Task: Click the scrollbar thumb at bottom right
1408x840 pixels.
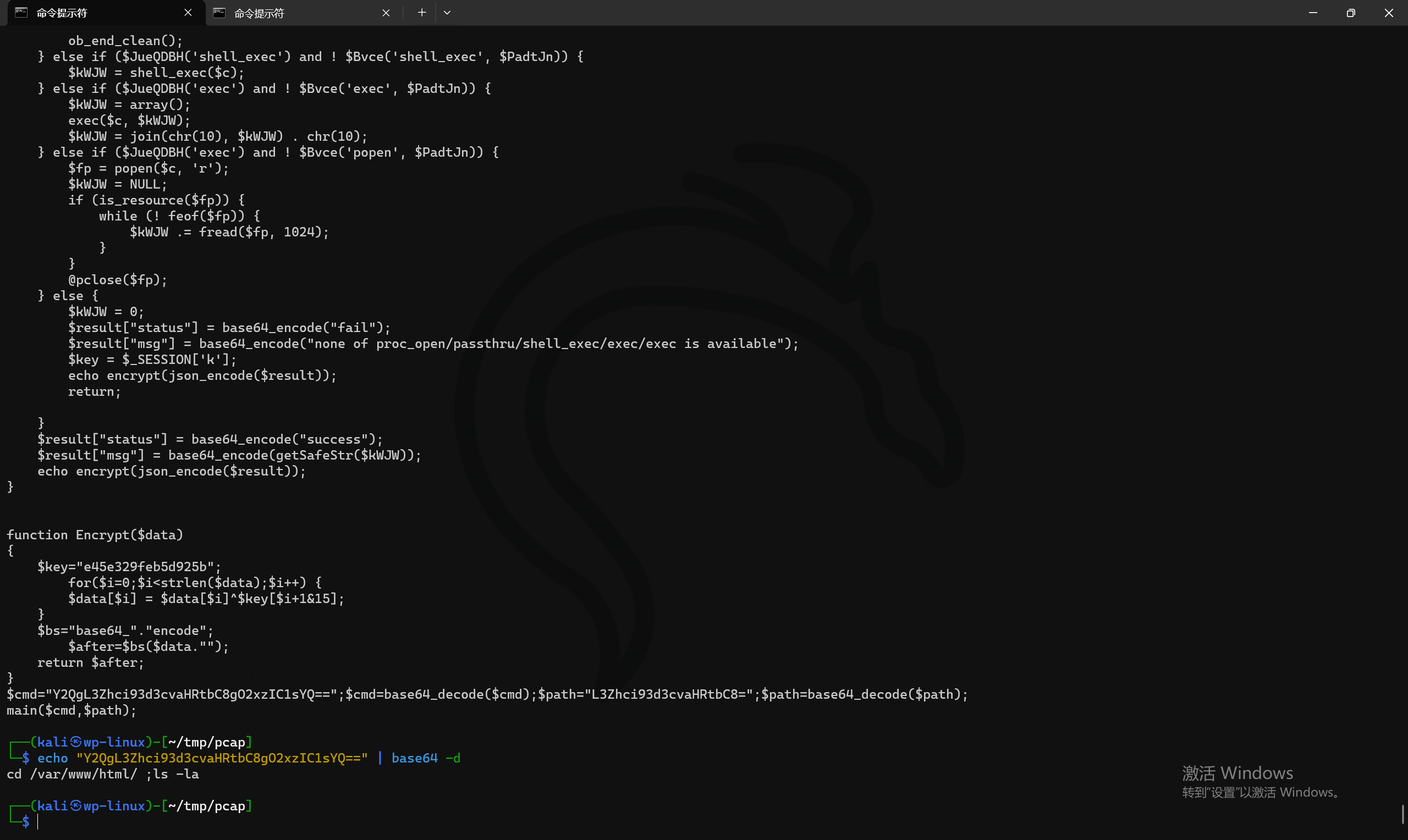Action: coord(1404,814)
